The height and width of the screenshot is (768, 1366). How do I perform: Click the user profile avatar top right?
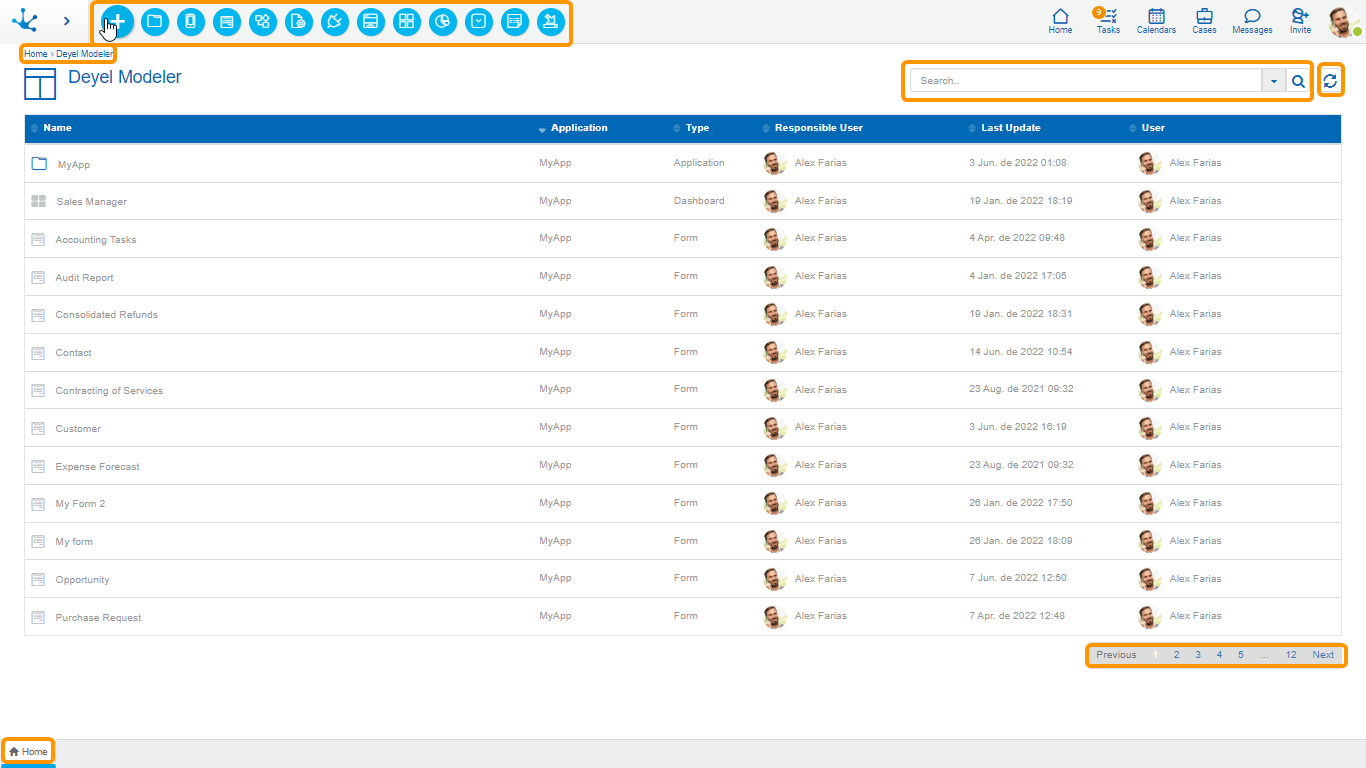tap(1343, 21)
